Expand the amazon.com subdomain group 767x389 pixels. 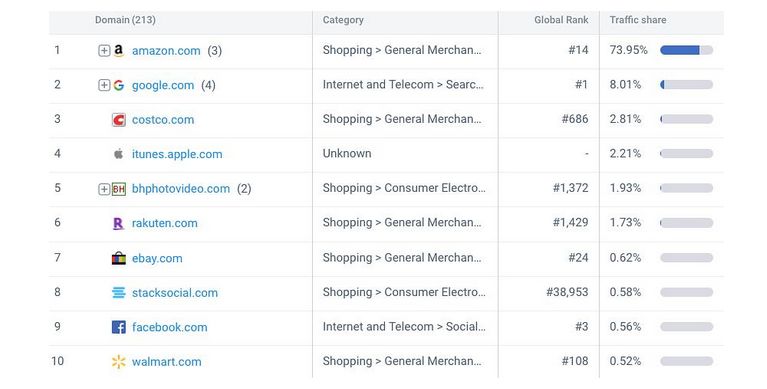click(x=104, y=51)
